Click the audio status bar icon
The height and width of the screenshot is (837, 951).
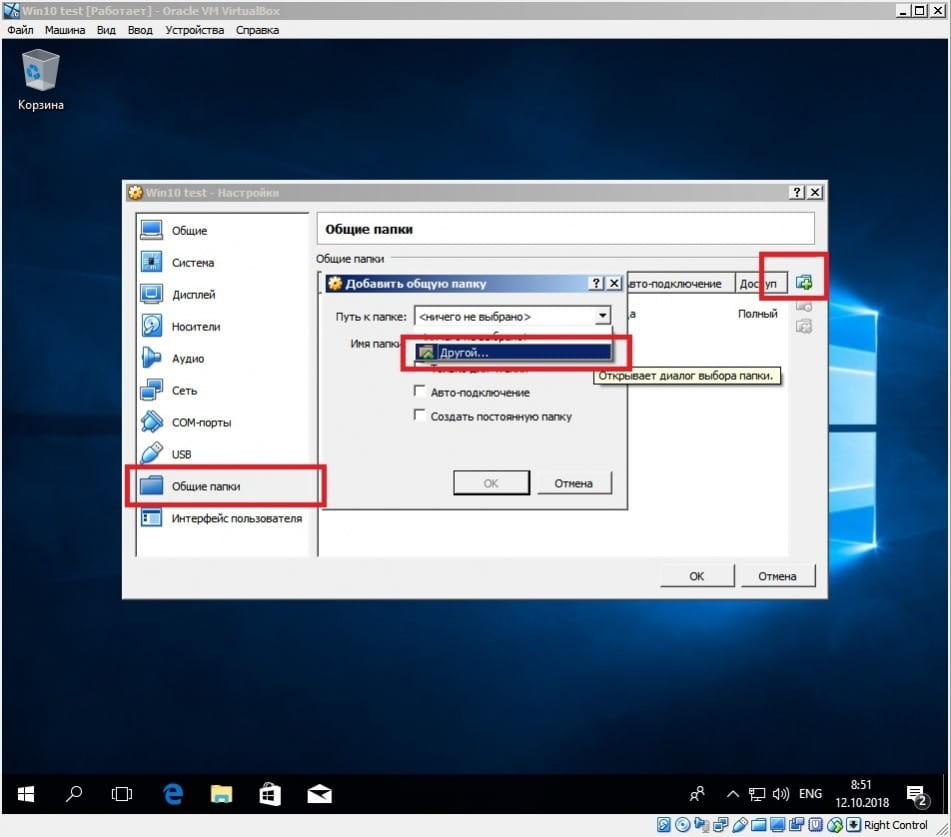pyautogui.click(x=702, y=825)
